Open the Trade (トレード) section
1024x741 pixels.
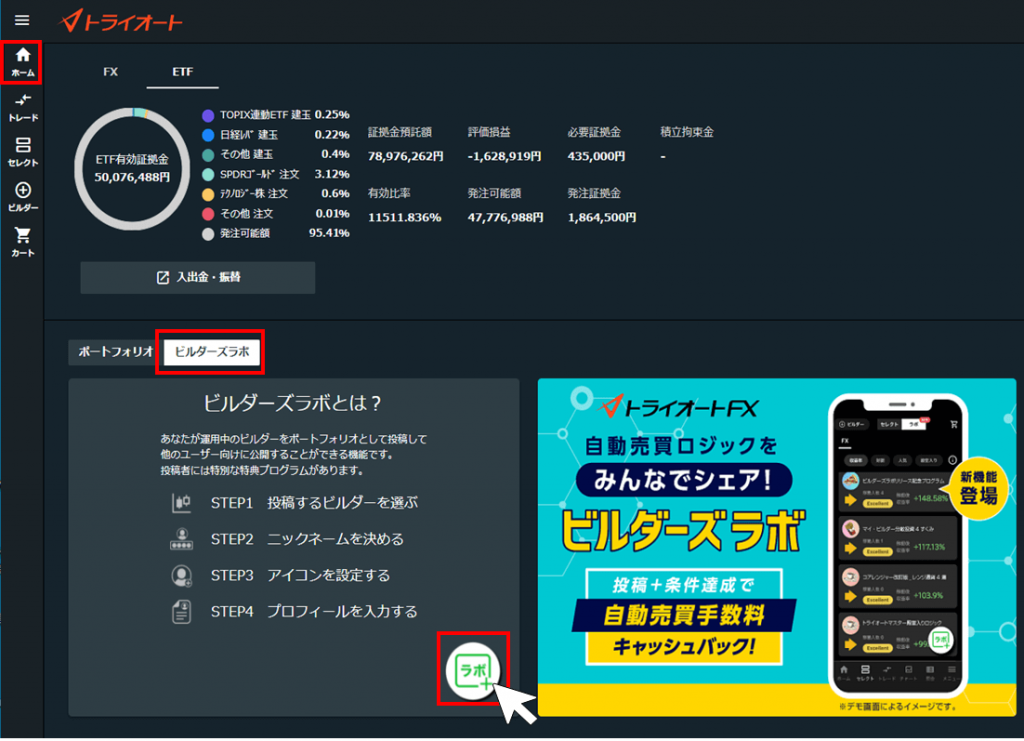(x=23, y=108)
